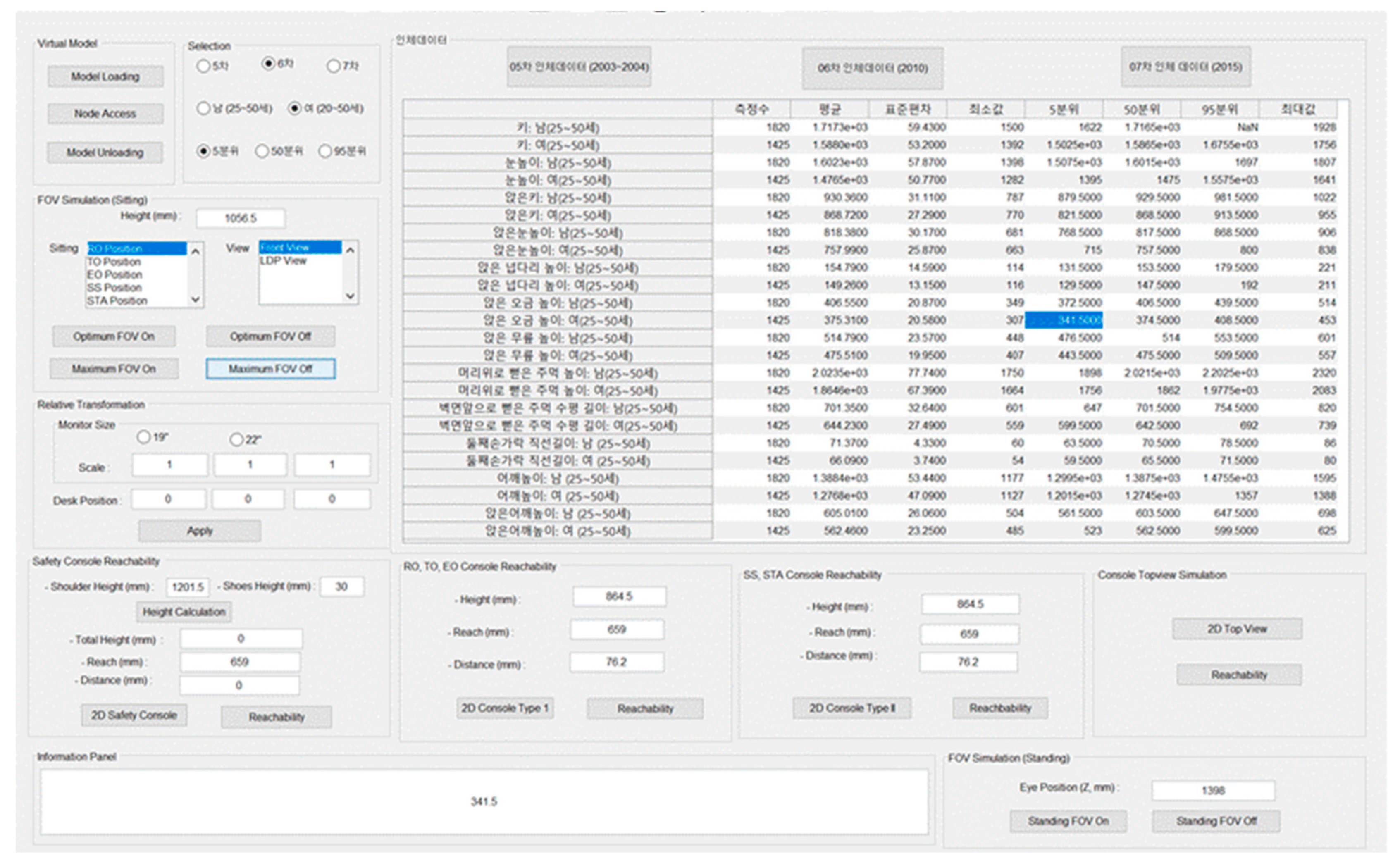
Task: Click the Sitting list scroll down arrow
Action: 195,299
